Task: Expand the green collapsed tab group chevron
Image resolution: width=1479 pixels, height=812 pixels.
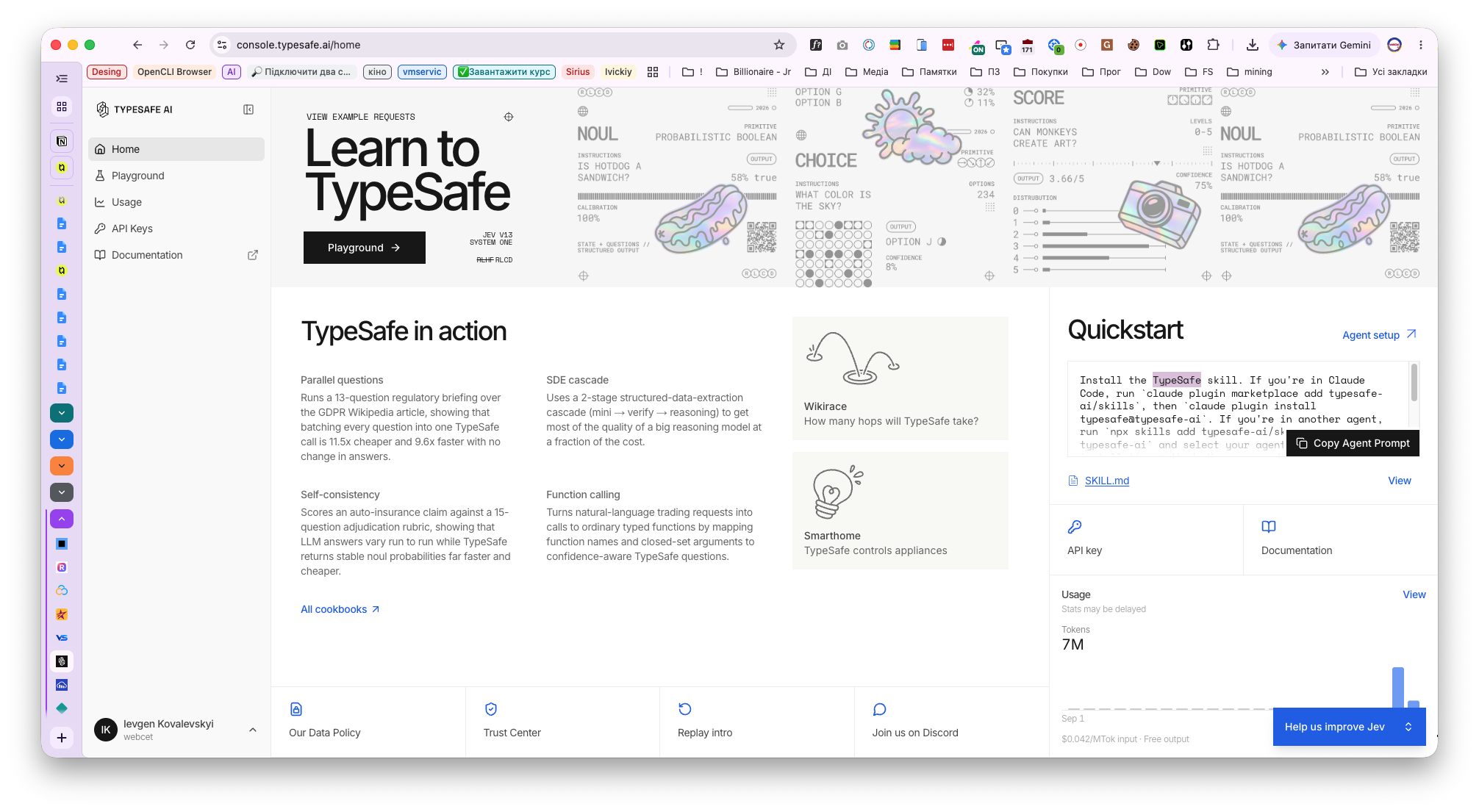Action: point(62,413)
